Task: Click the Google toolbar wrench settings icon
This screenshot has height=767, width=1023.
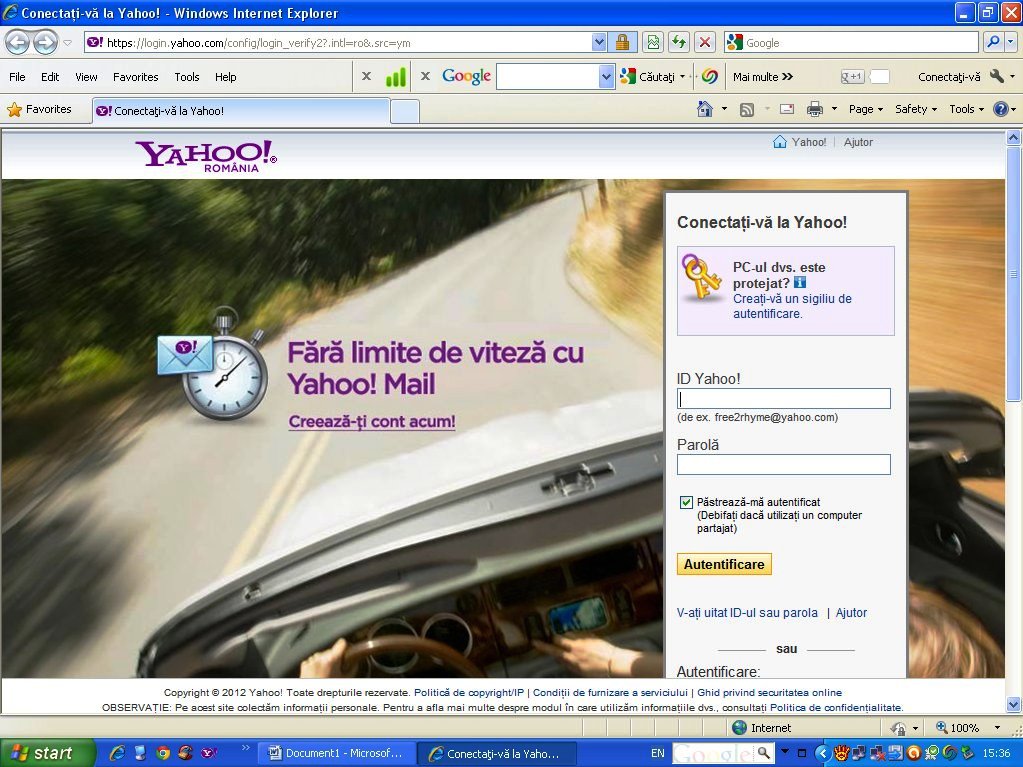Action: coord(996,76)
